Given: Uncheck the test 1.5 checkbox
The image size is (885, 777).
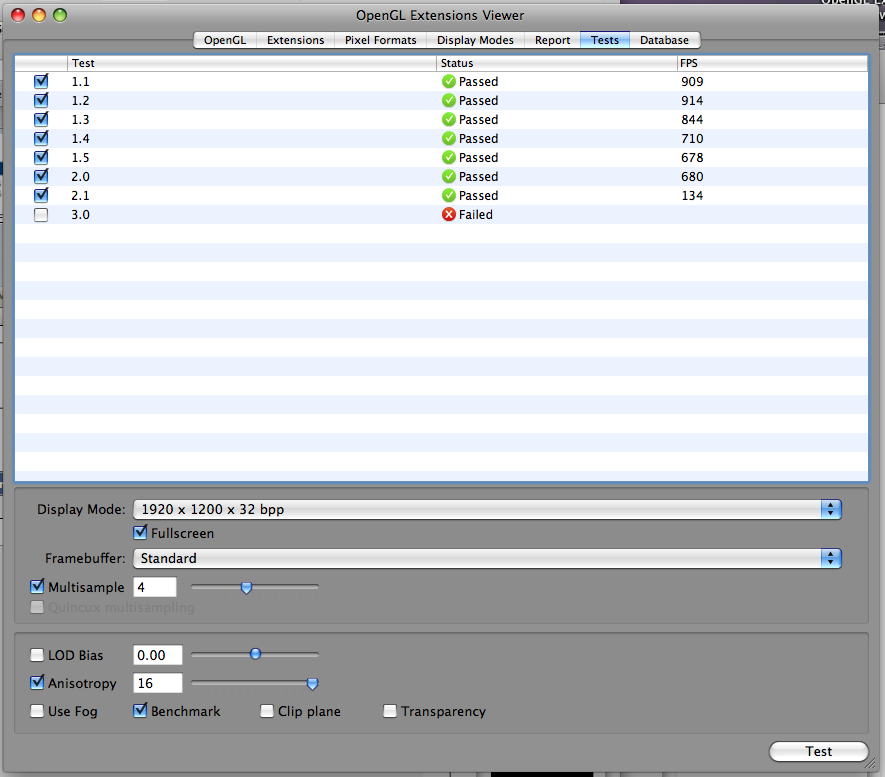Looking at the screenshot, I should pyautogui.click(x=41, y=157).
